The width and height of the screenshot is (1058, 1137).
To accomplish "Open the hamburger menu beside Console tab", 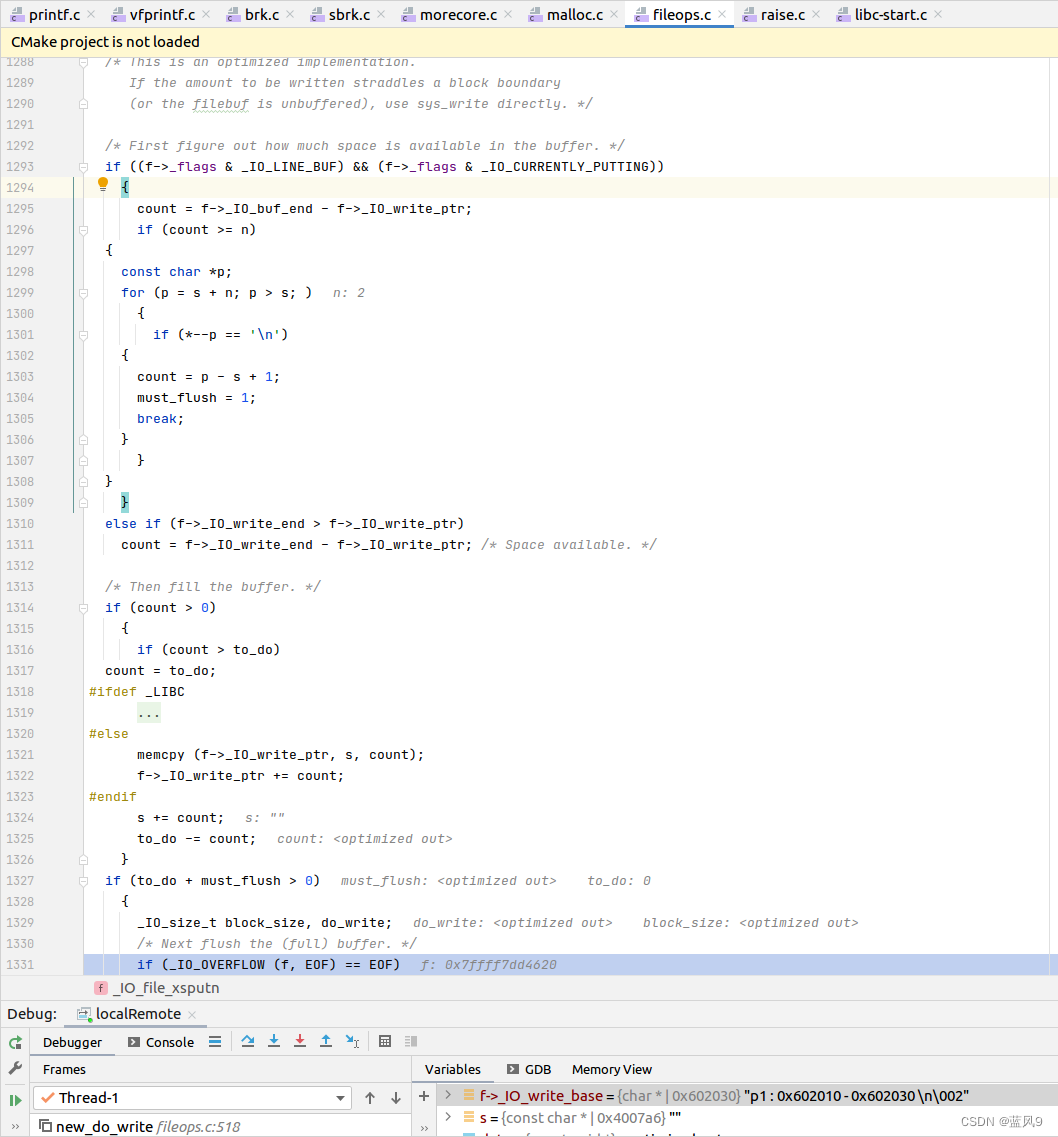I will click(214, 1041).
